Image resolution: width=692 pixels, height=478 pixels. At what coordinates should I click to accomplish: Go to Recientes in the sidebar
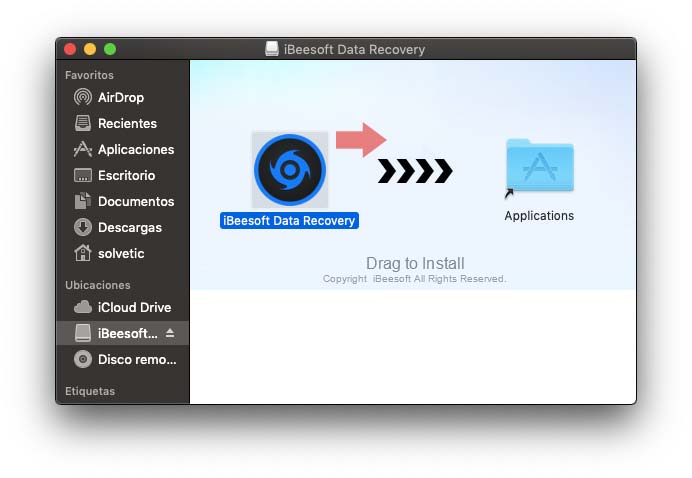point(123,123)
